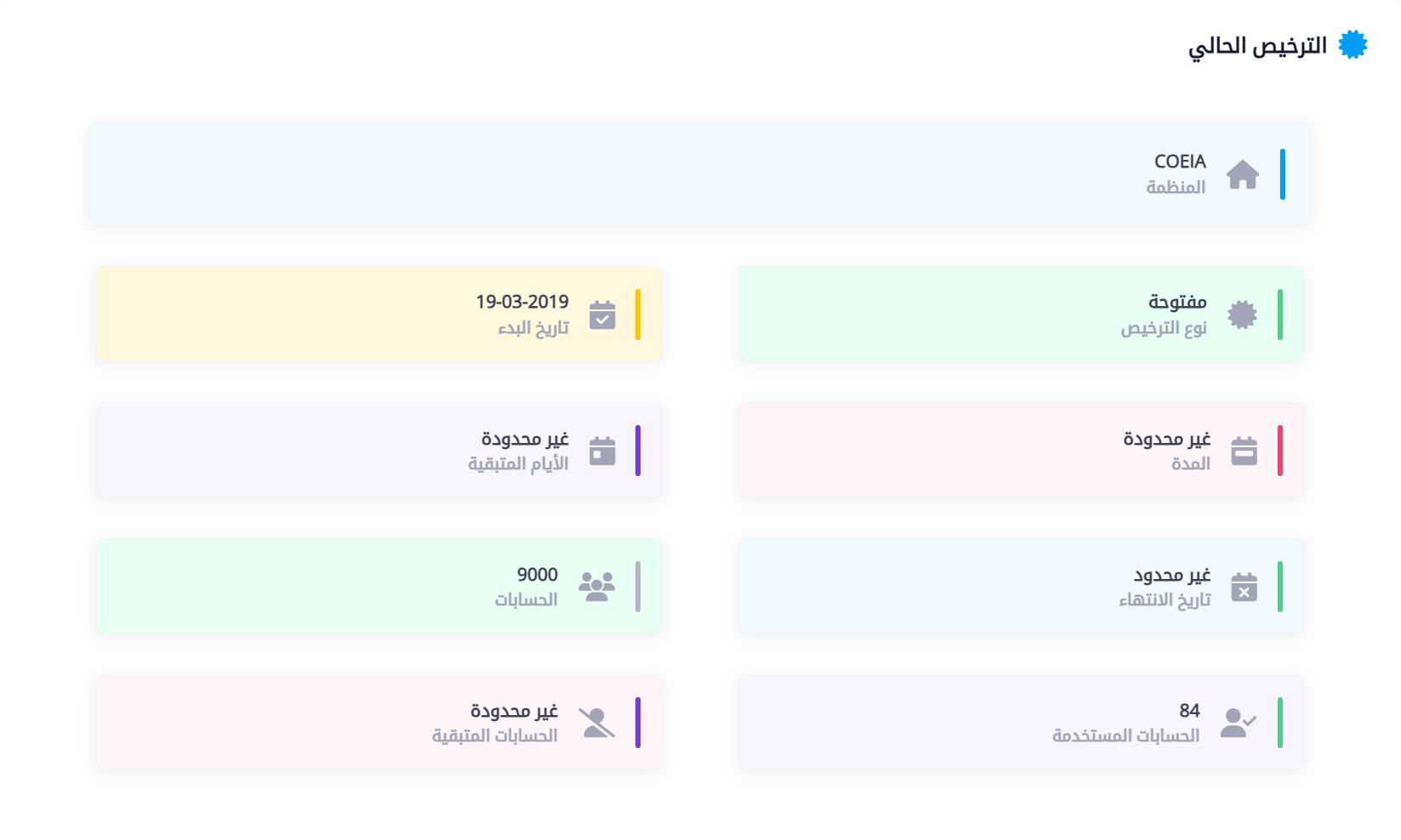This screenshot has width=1401, height=840.
Task: Click the blue badge icon beside الترخيص الحالي
Action: coord(1352,44)
